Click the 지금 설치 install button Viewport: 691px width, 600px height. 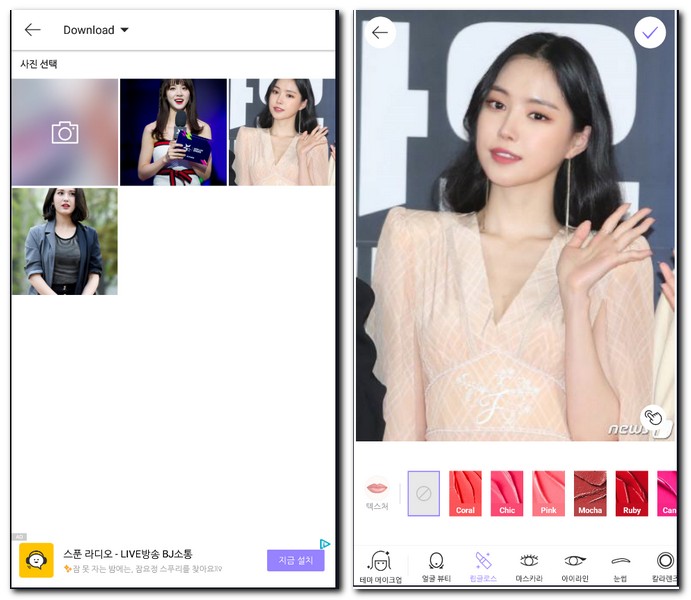pyautogui.click(x=295, y=560)
